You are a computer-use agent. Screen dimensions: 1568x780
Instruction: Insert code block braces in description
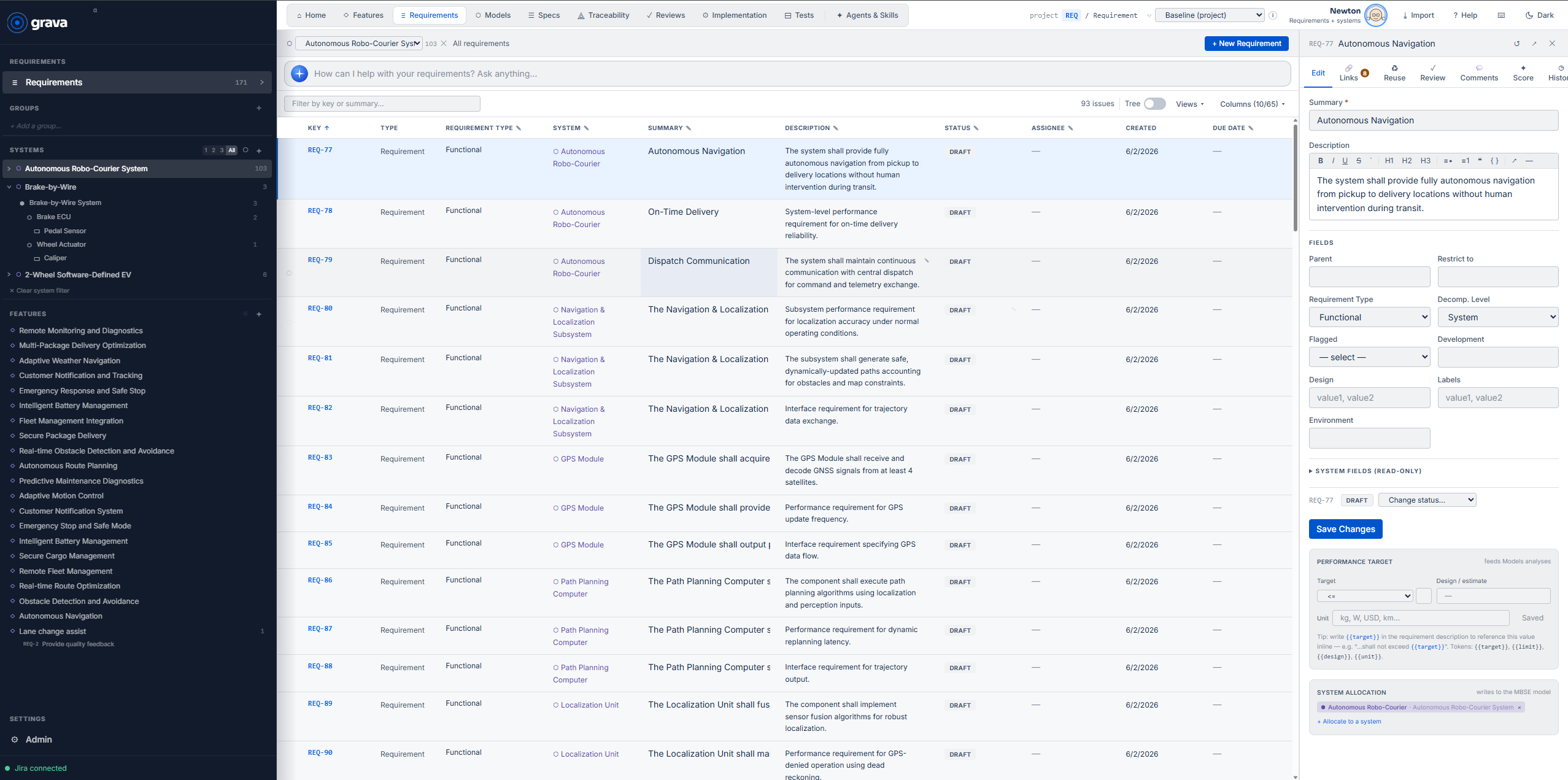(1494, 161)
